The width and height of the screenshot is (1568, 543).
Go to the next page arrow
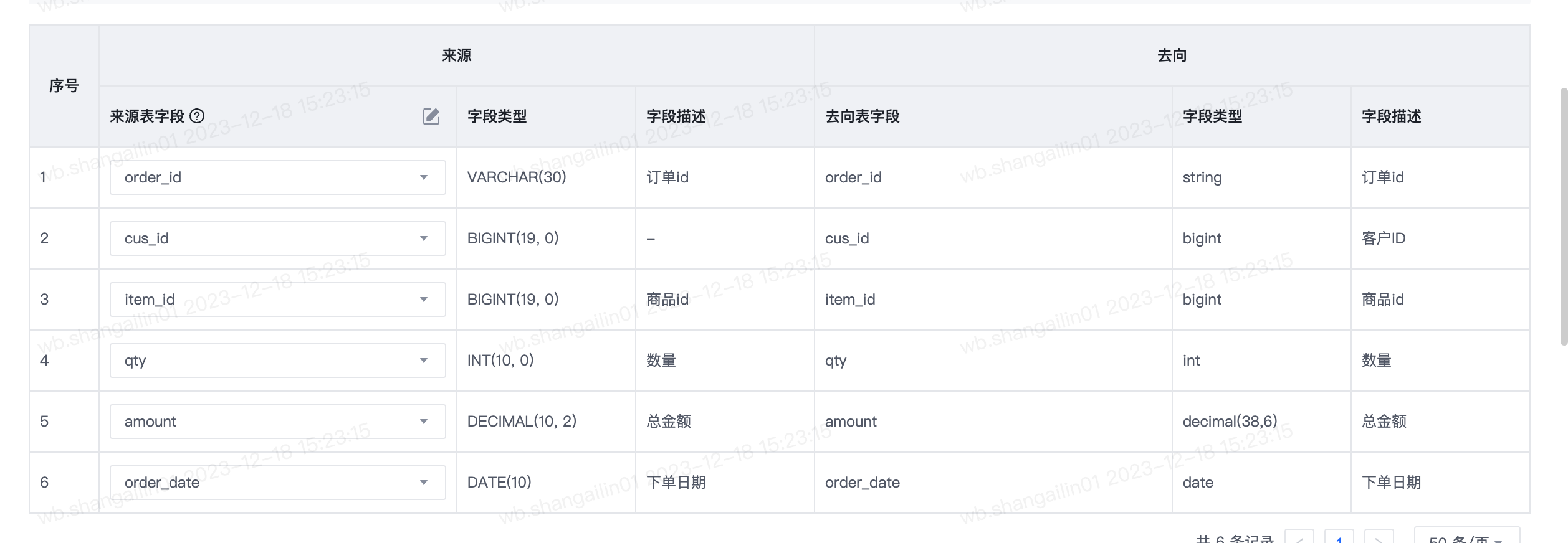1379,537
